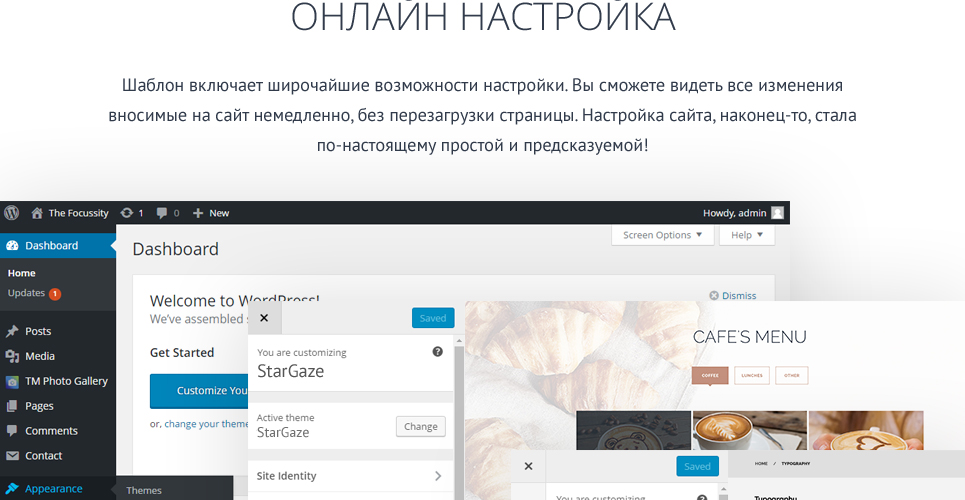The height and width of the screenshot is (500, 965).
Task: Open Updates submenu item
Action: pyautogui.click(x=34, y=294)
